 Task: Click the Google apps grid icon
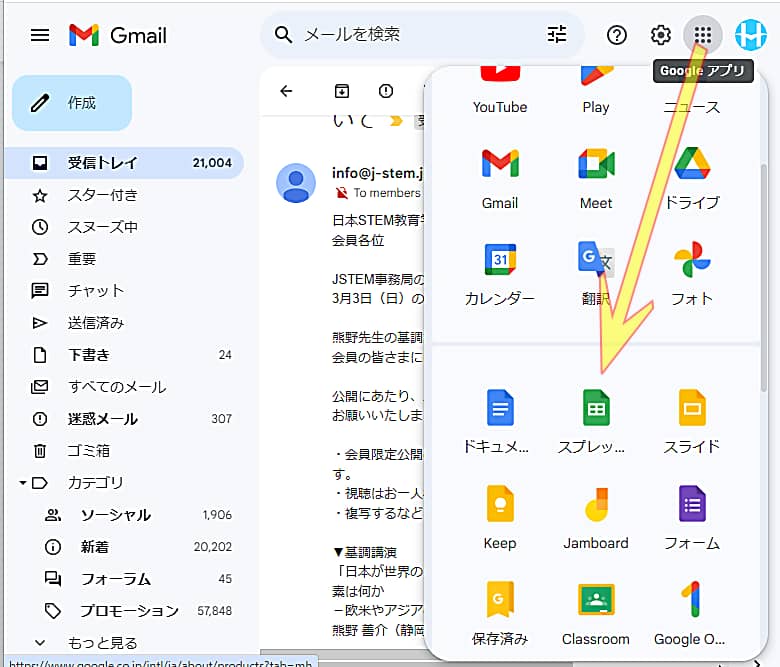click(703, 35)
